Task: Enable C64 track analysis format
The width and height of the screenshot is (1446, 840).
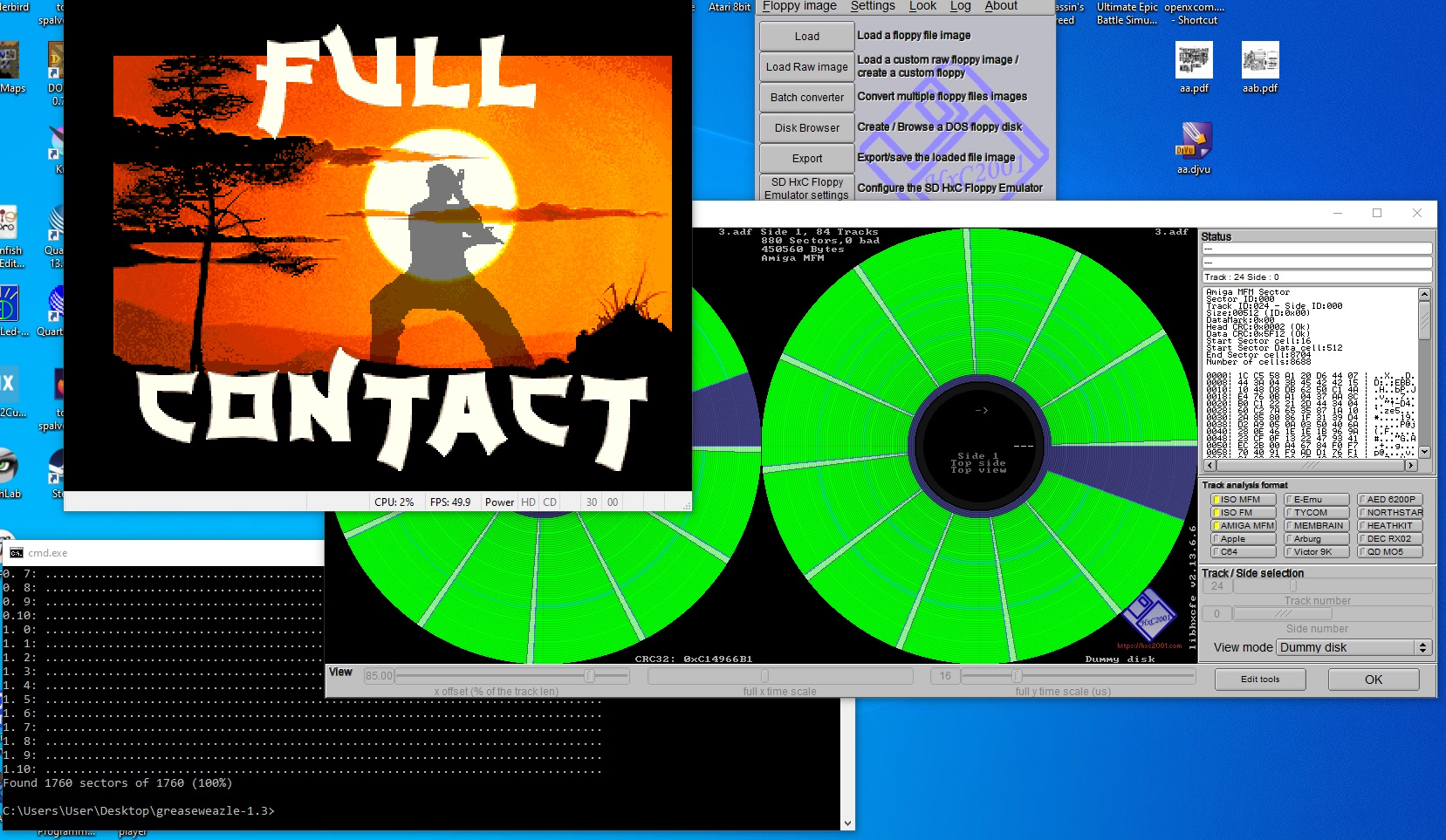Action: tap(1244, 552)
